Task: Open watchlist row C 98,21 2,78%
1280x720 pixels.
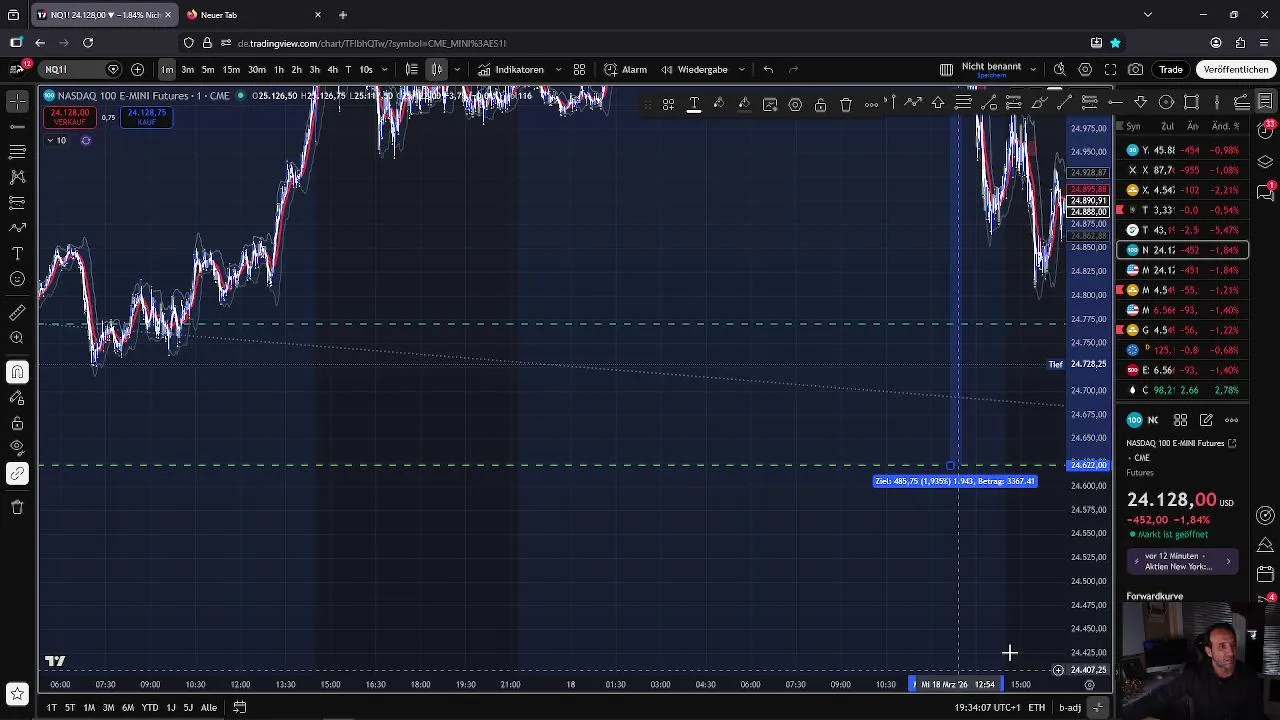Action: [1182, 390]
